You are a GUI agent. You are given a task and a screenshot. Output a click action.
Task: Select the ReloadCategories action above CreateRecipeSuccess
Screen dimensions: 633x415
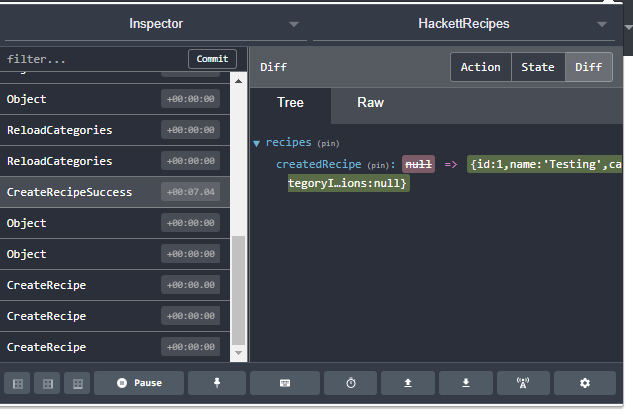pos(115,161)
